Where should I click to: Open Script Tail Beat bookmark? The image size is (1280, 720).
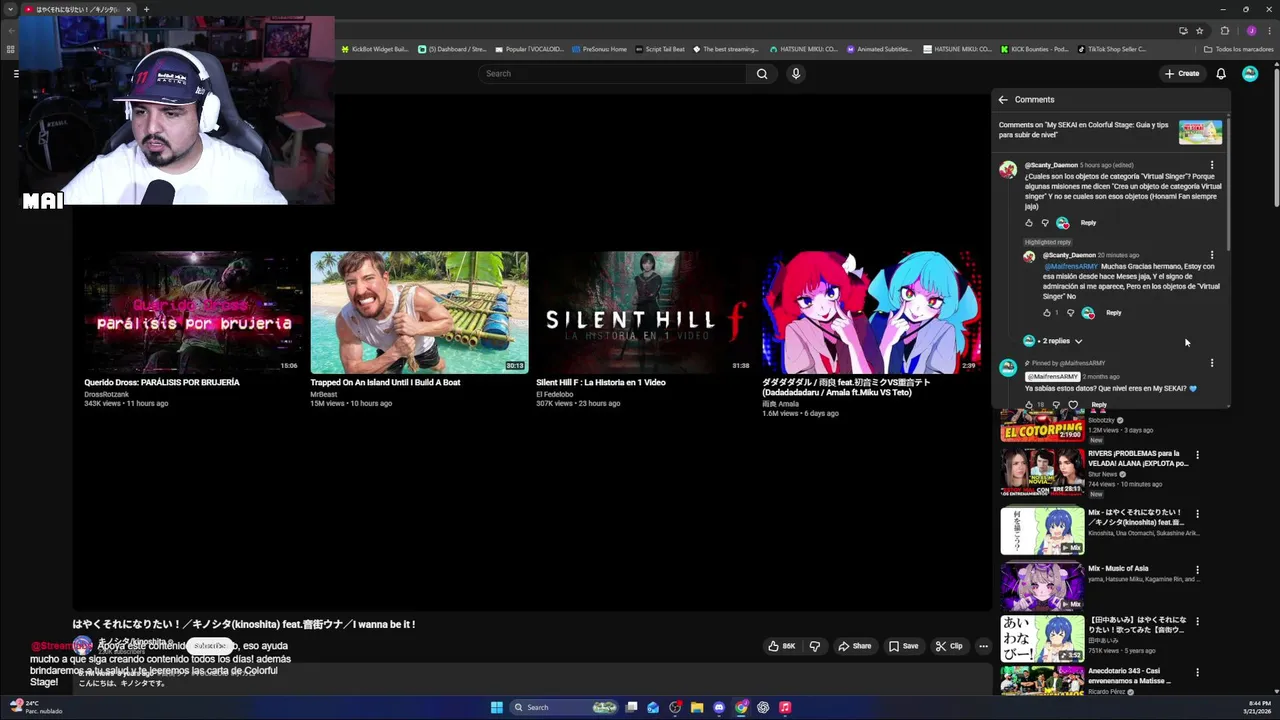click(x=660, y=49)
